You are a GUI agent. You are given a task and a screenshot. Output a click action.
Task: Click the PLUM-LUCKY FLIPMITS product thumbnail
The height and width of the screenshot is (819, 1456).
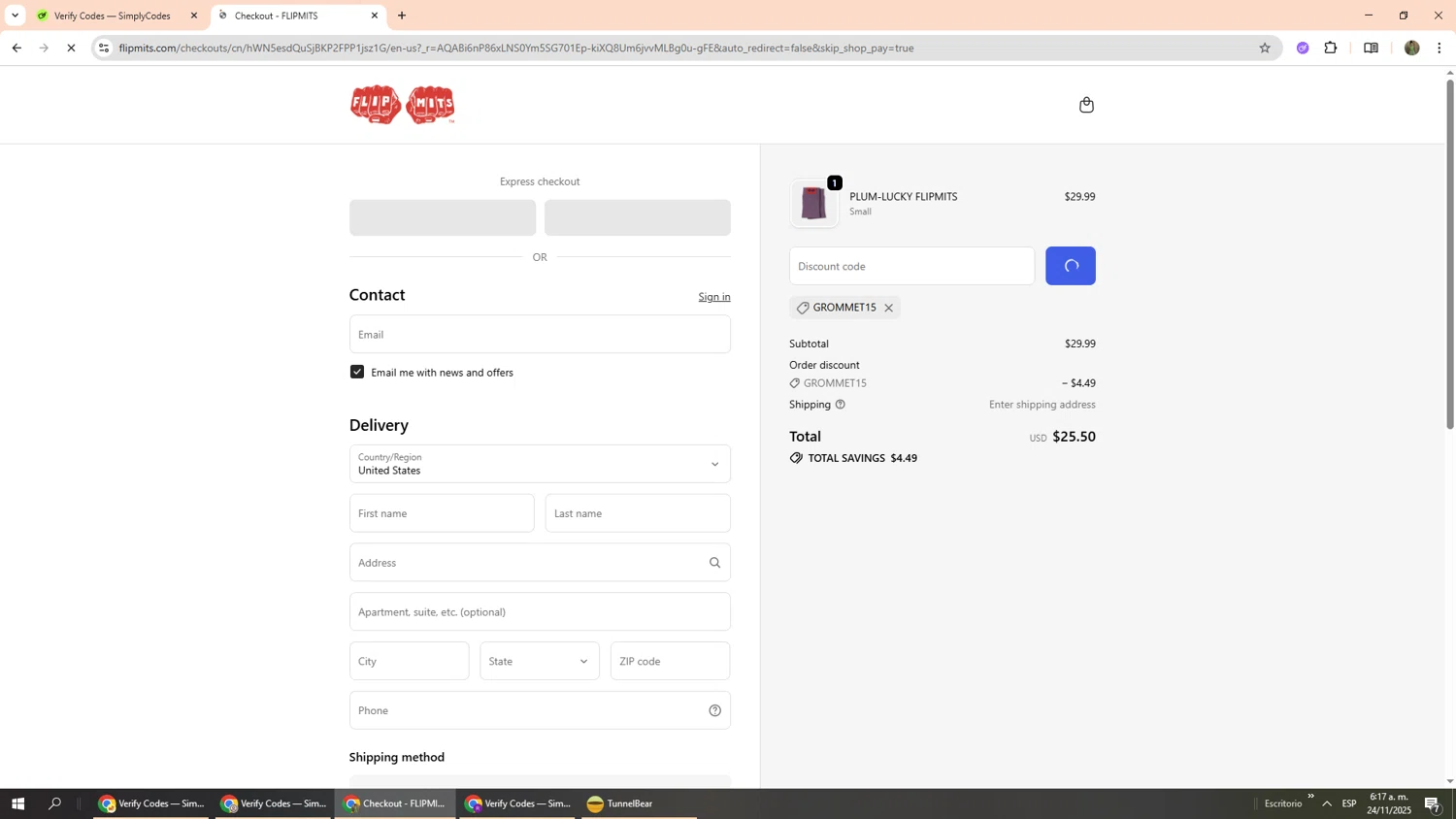[x=814, y=204]
